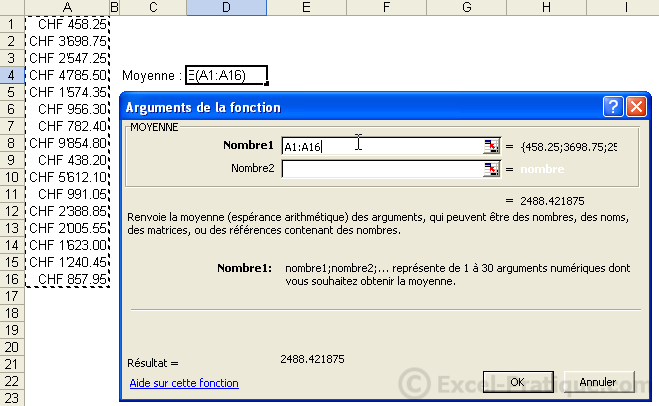This screenshot has width=659, height=406.
Task: Select column H header
Action: [x=546, y=7]
